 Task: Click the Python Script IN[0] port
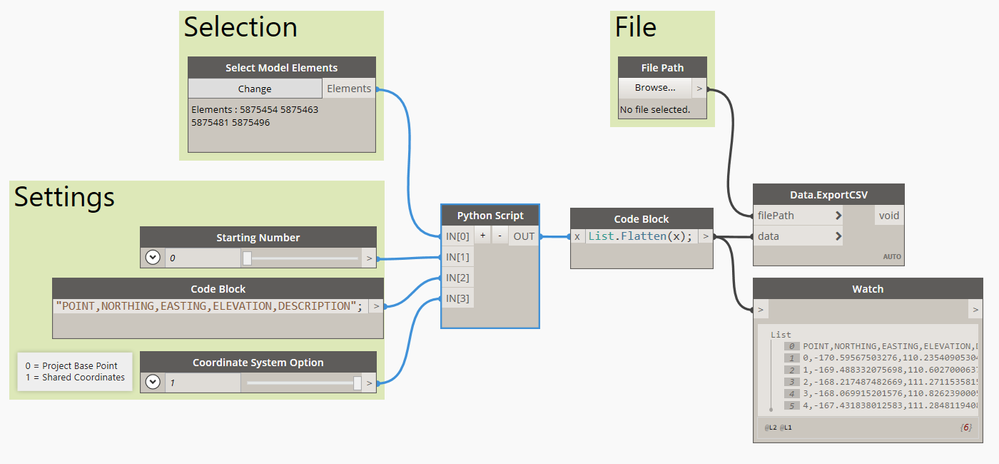(x=457, y=236)
